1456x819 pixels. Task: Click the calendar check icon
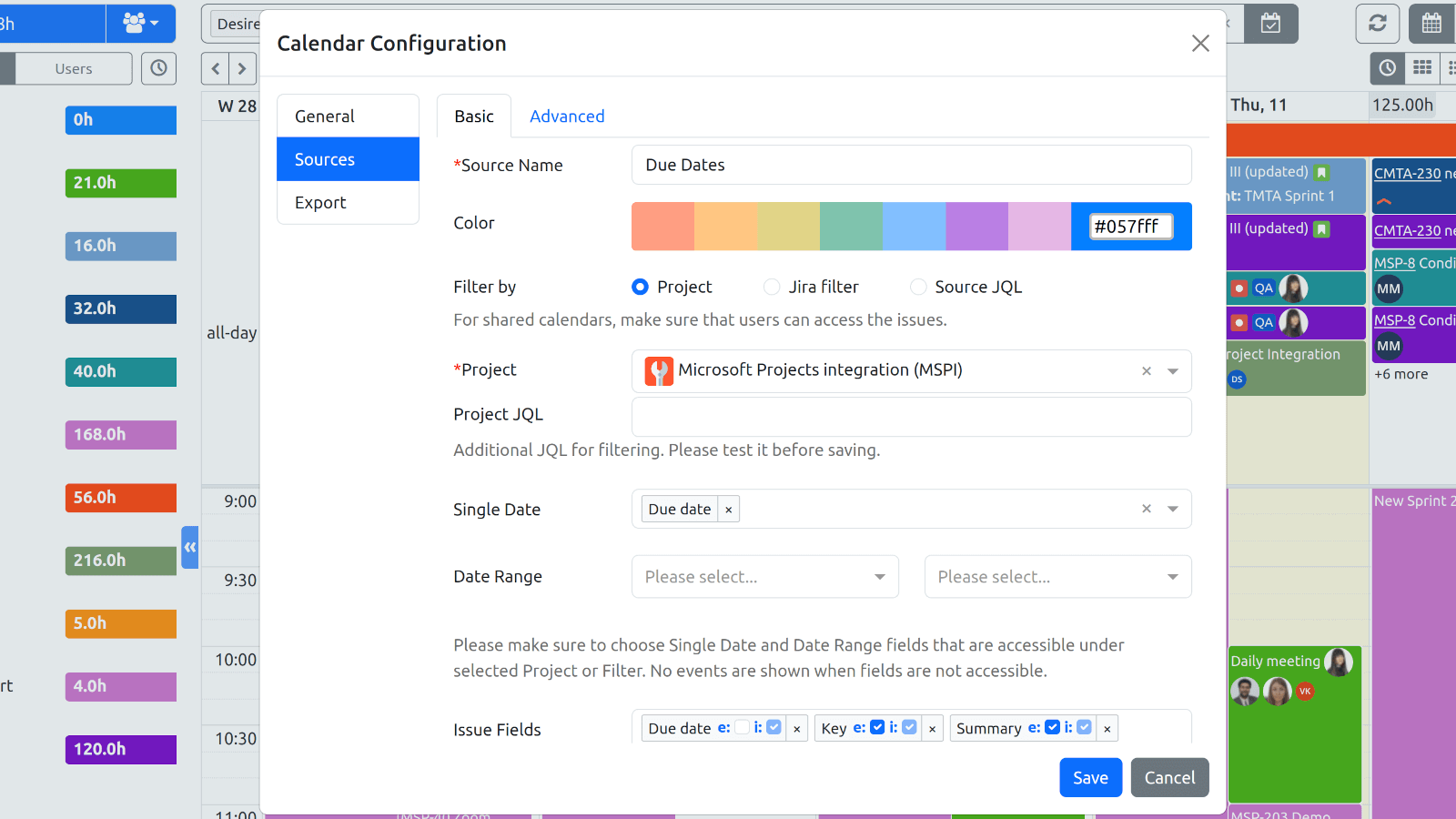[1270, 24]
